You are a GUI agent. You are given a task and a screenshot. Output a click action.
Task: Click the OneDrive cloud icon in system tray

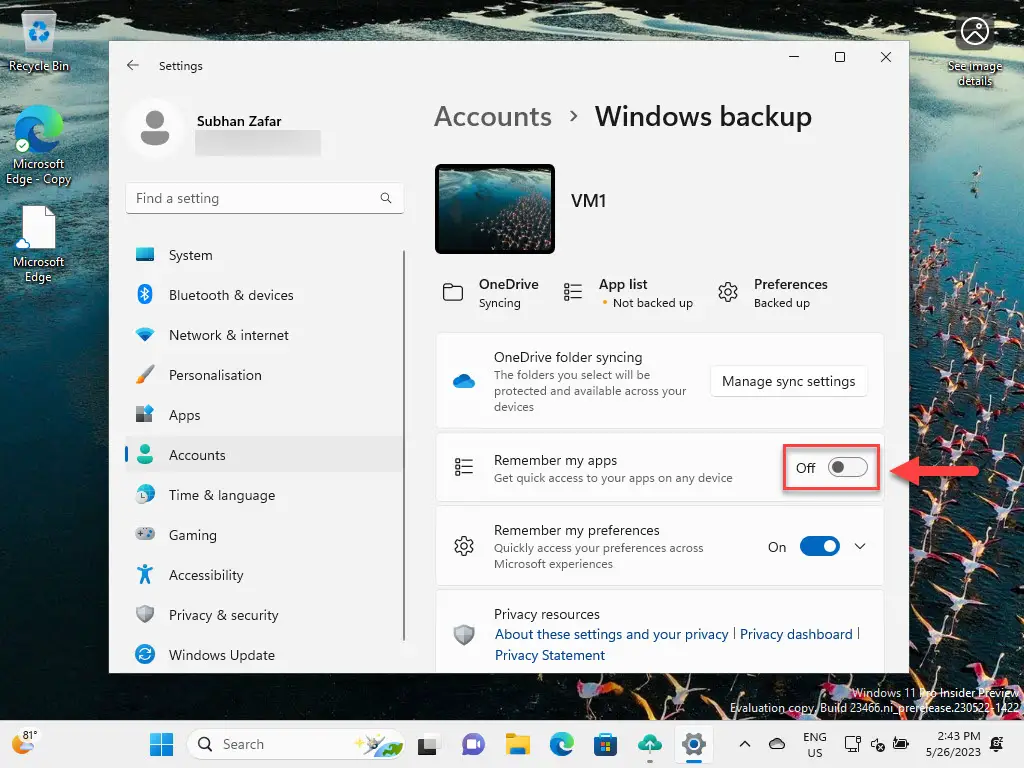coord(777,744)
